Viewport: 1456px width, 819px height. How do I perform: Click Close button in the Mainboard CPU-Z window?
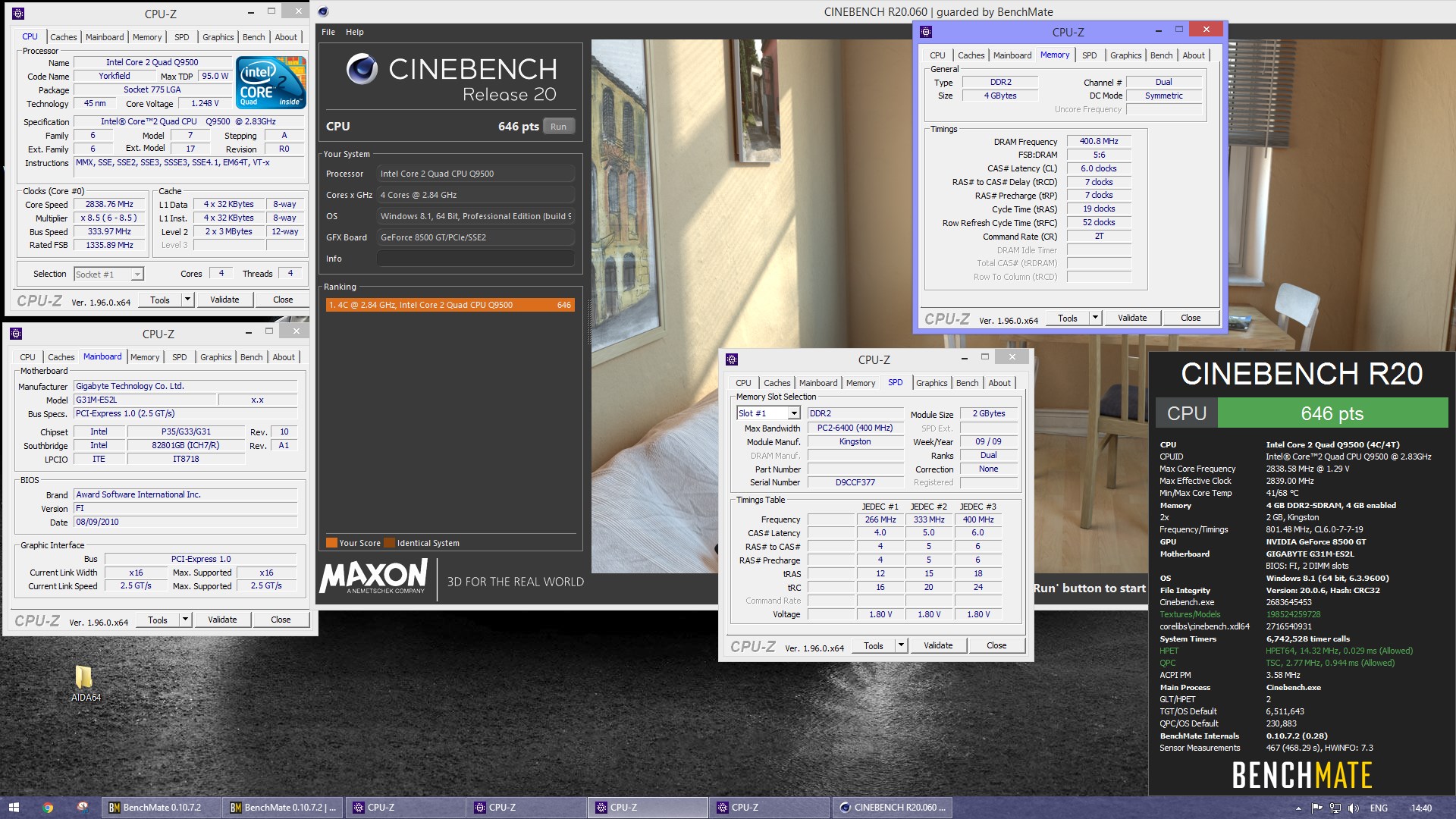coord(281,620)
